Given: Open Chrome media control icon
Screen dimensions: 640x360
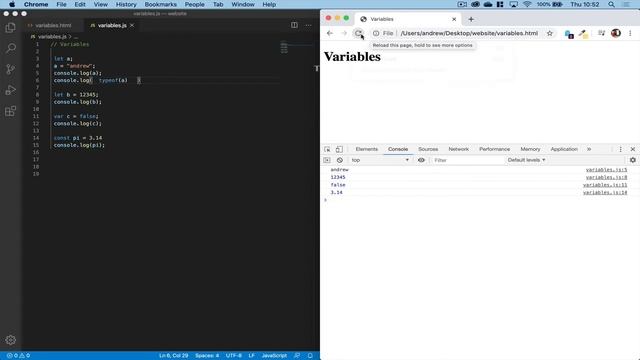Looking at the screenshot, I should point(602,33).
